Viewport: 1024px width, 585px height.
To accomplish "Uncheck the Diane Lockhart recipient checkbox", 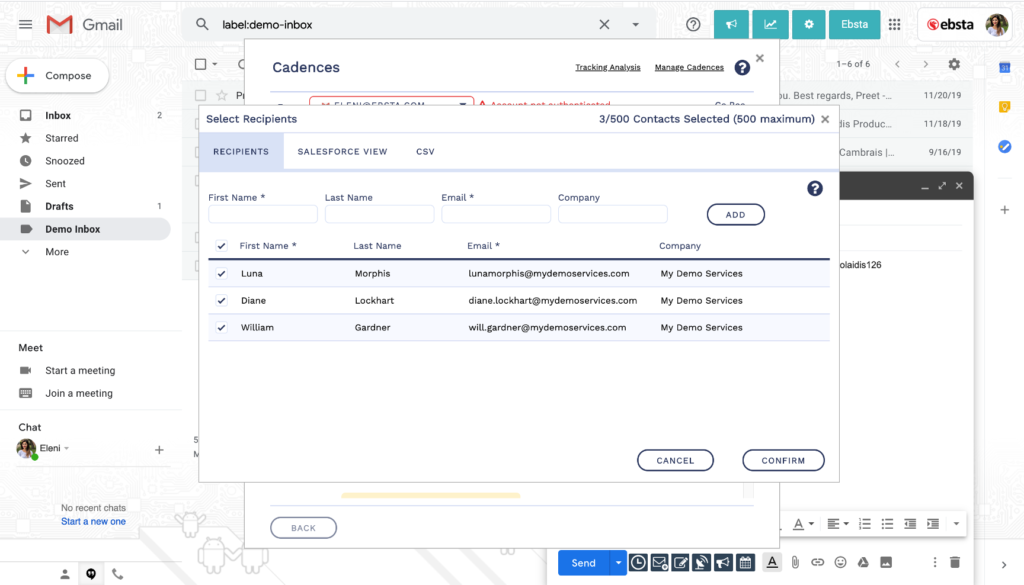I will pyautogui.click(x=222, y=300).
